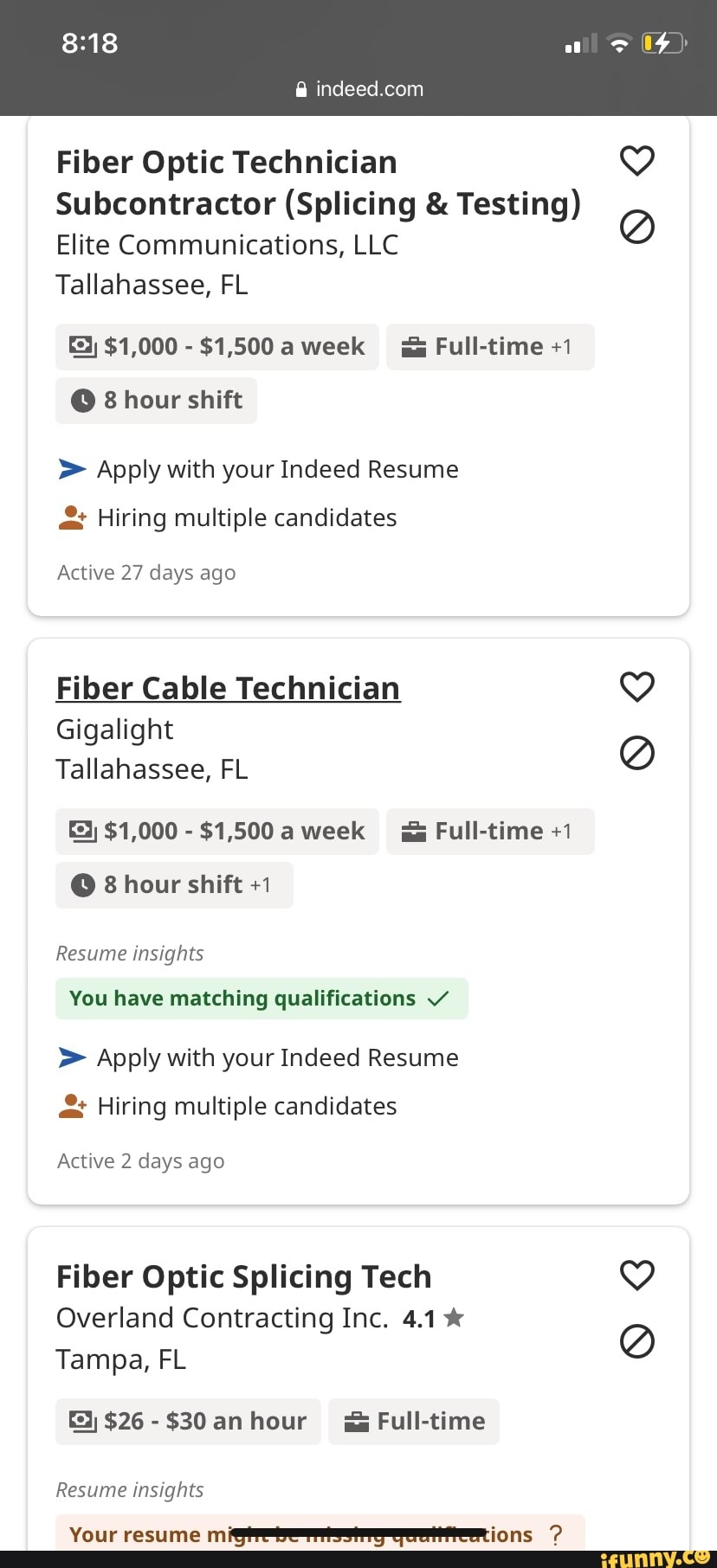The image size is (717, 1568).
Task: Hide the Elite Communications job listing
Action: (637, 227)
